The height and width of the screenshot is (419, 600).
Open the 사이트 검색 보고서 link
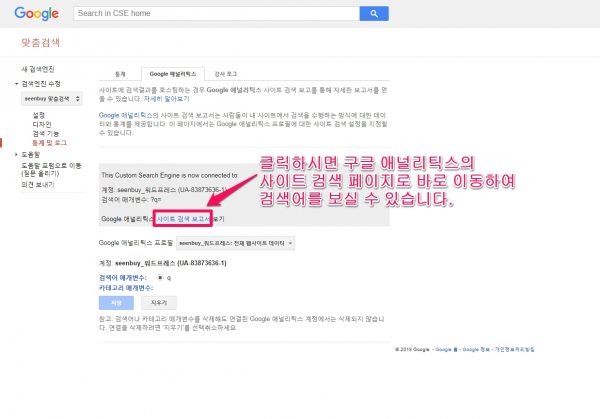pos(184,219)
